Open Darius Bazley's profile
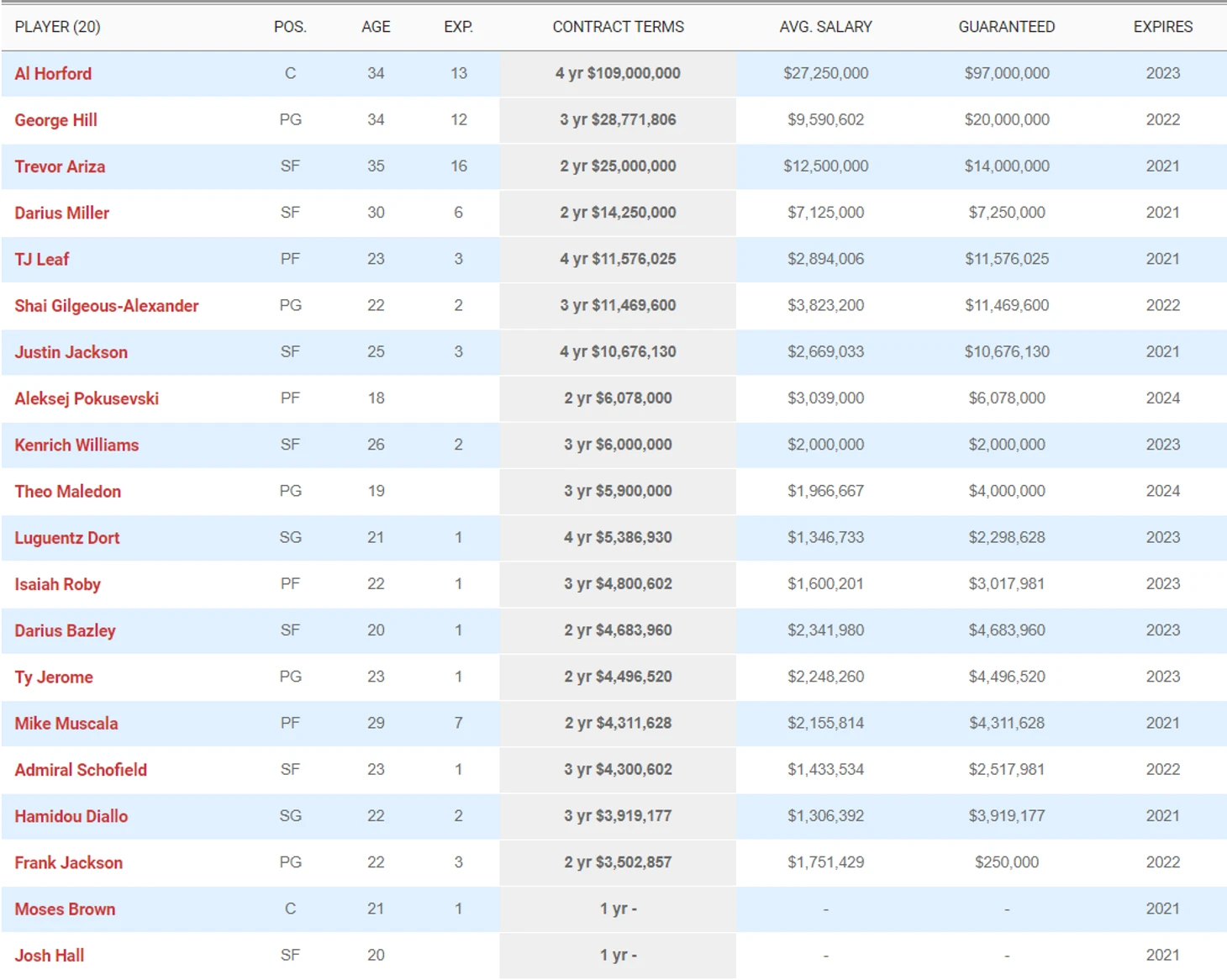1227x980 pixels. [x=65, y=630]
